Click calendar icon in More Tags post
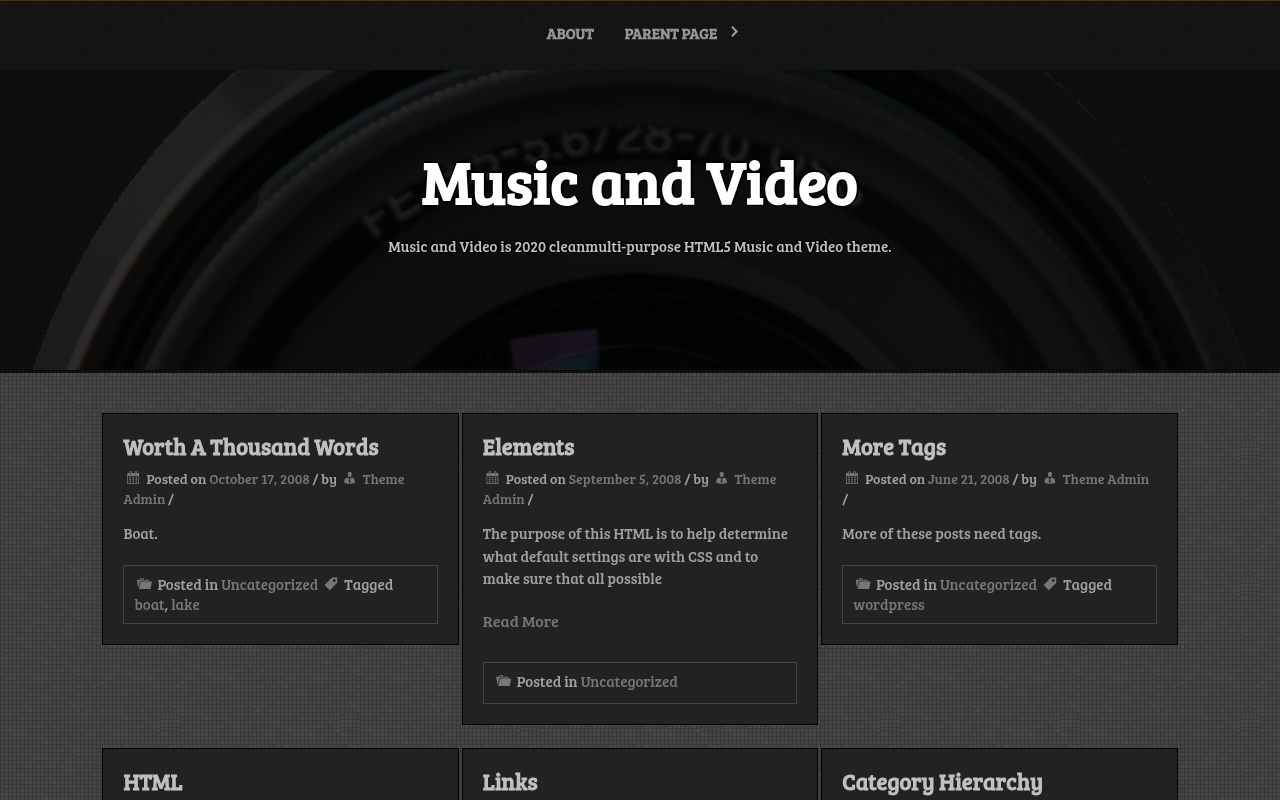This screenshot has height=800, width=1280. click(x=852, y=478)
